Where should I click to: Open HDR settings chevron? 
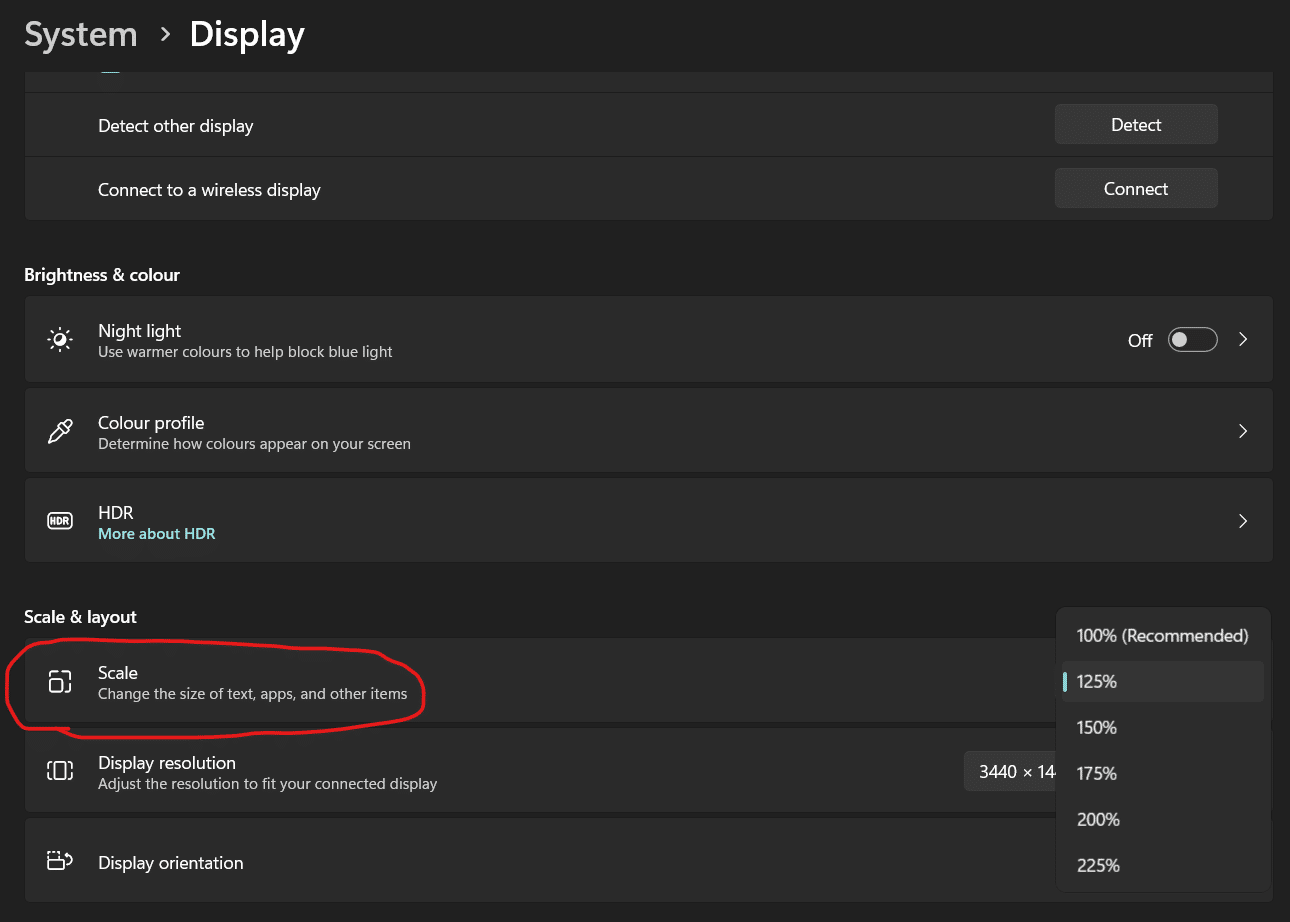(1243, 521)
